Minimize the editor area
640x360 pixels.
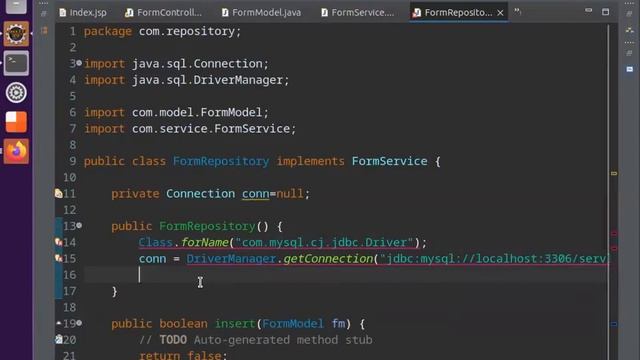pos(588,10)
